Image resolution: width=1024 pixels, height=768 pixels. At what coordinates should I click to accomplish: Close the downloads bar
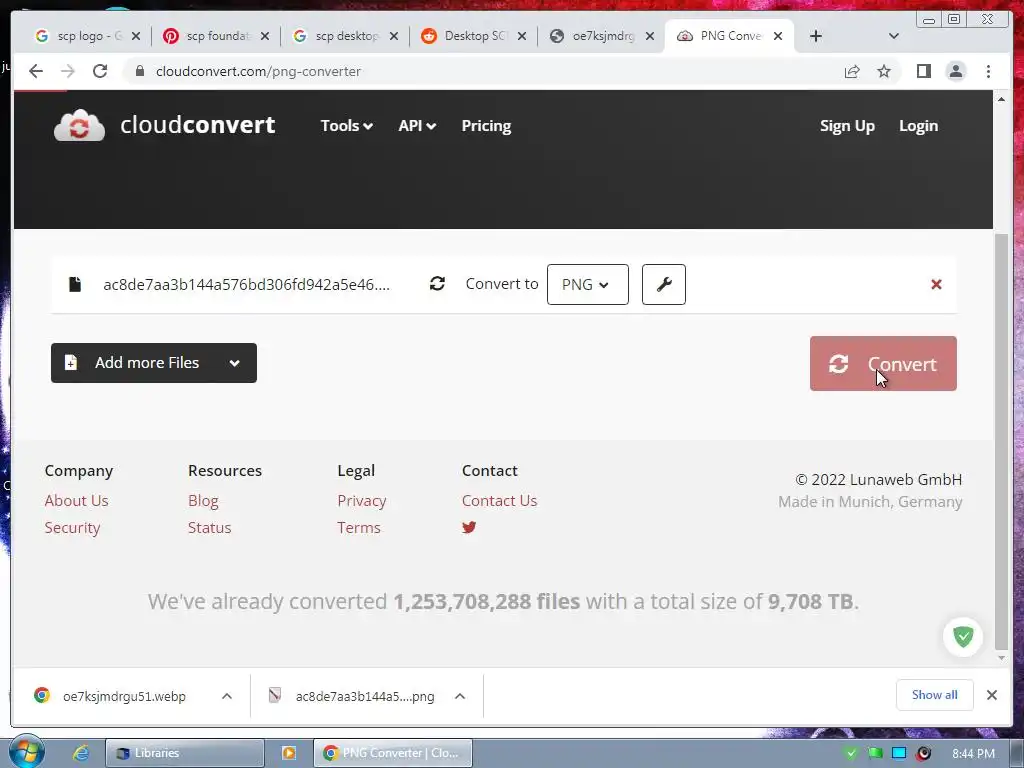pyautogui.click(x=991, y=695)
